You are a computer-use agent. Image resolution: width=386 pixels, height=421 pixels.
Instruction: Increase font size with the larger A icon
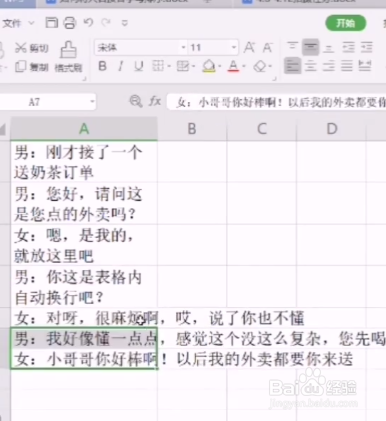(249, 48)
